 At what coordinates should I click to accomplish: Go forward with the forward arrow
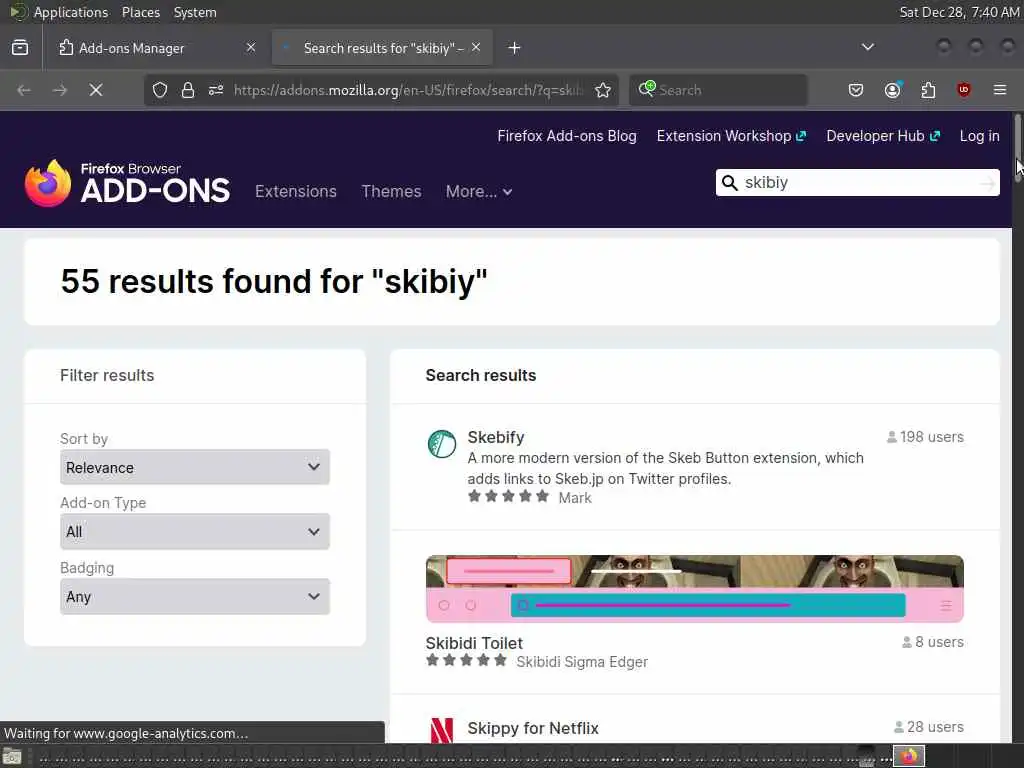60,90
